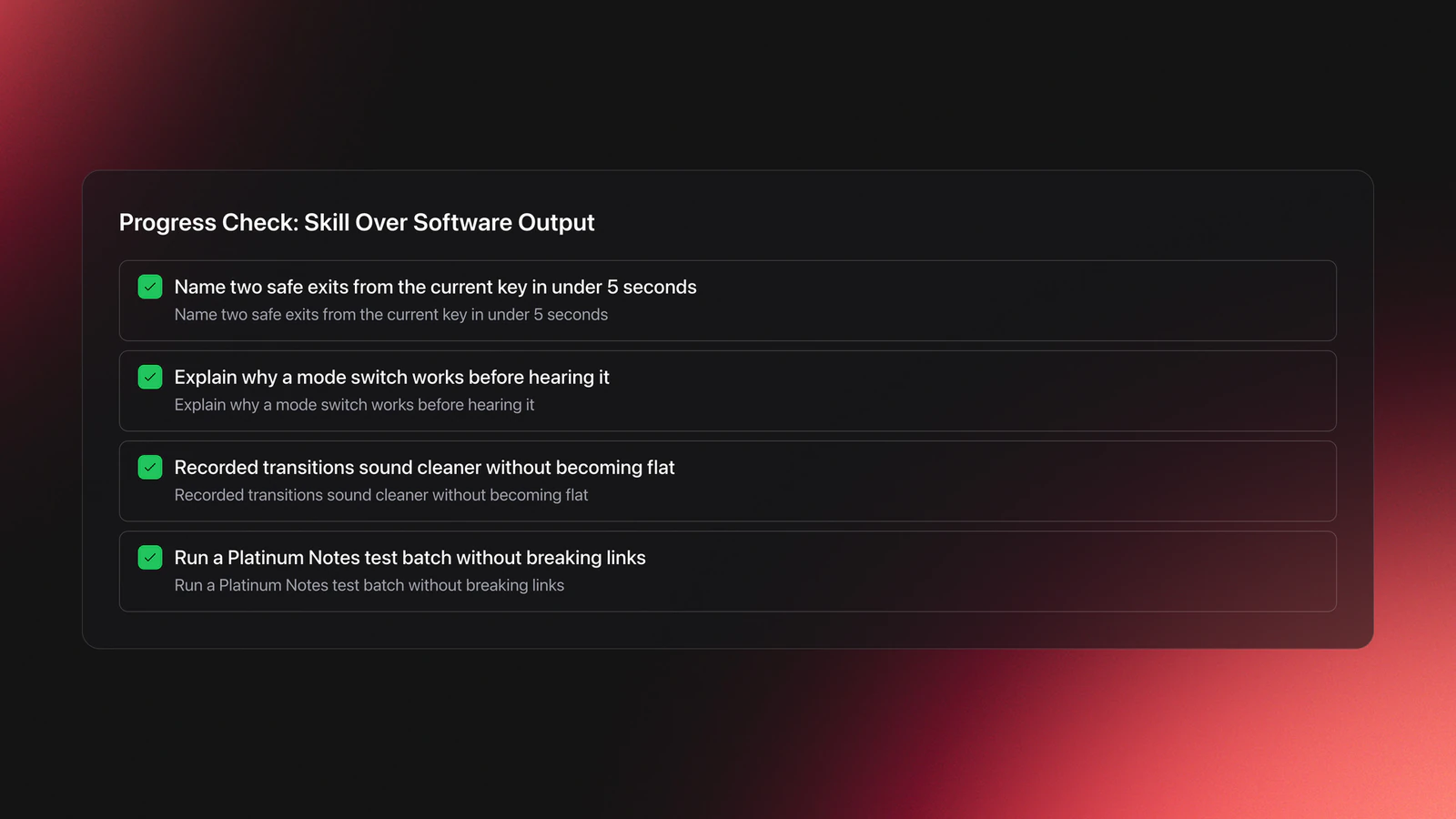
Task: Click empty space in the first checklist row
Action: click(x=1010, y=301)
